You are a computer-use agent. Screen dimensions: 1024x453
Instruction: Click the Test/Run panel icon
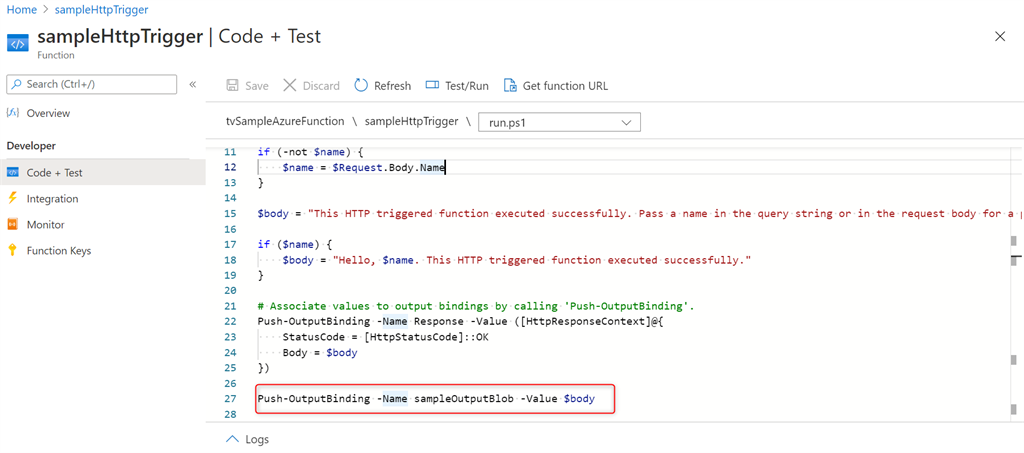pos(432,86)
